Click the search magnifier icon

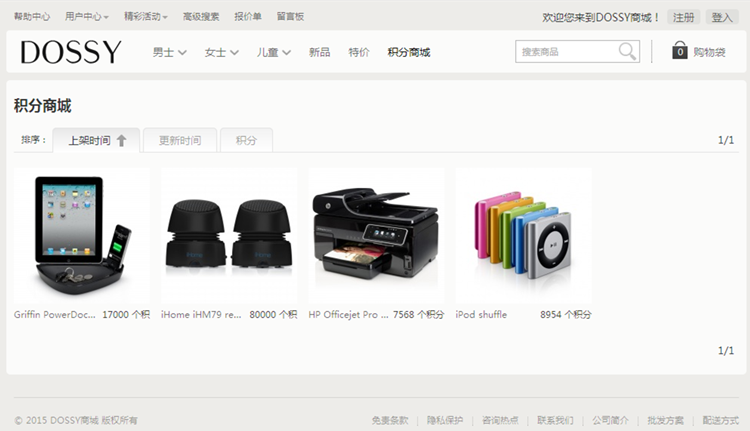(627, 51)
